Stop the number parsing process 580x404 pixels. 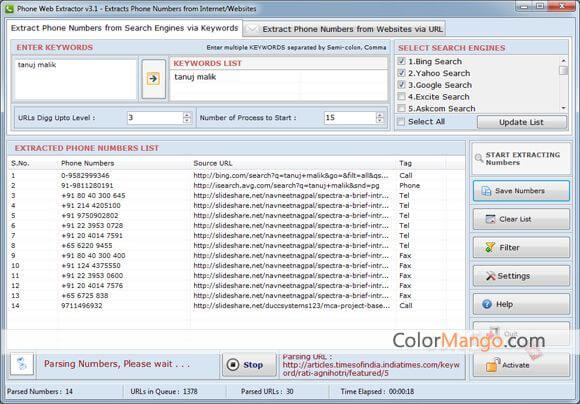249,365
